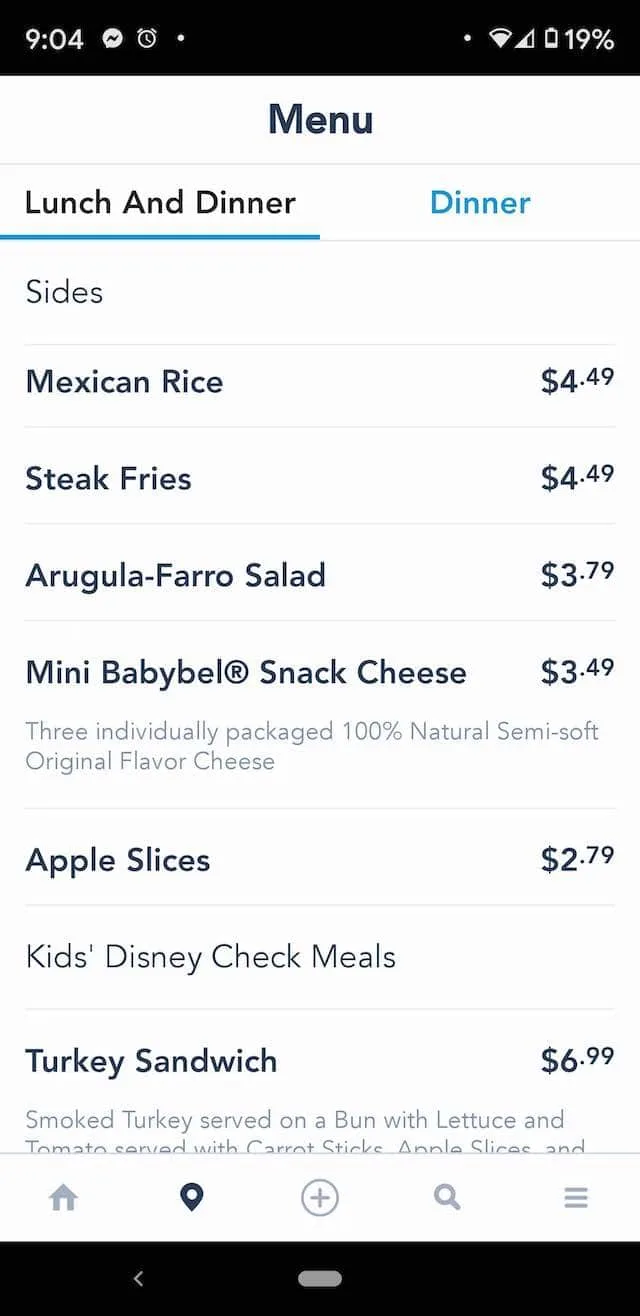This screenshot has height=1316, width=640.
Task: Tap the plus circle icon
Action: [320, 1197]
